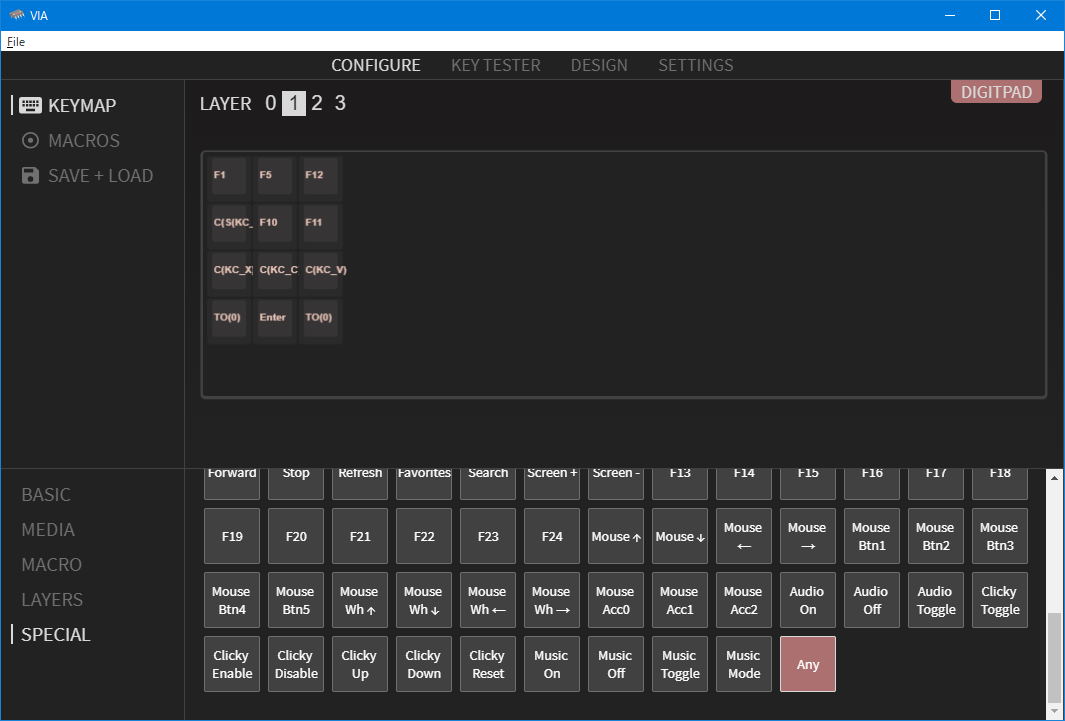
Task: Switch to layer 3
Action: (340, 103)
